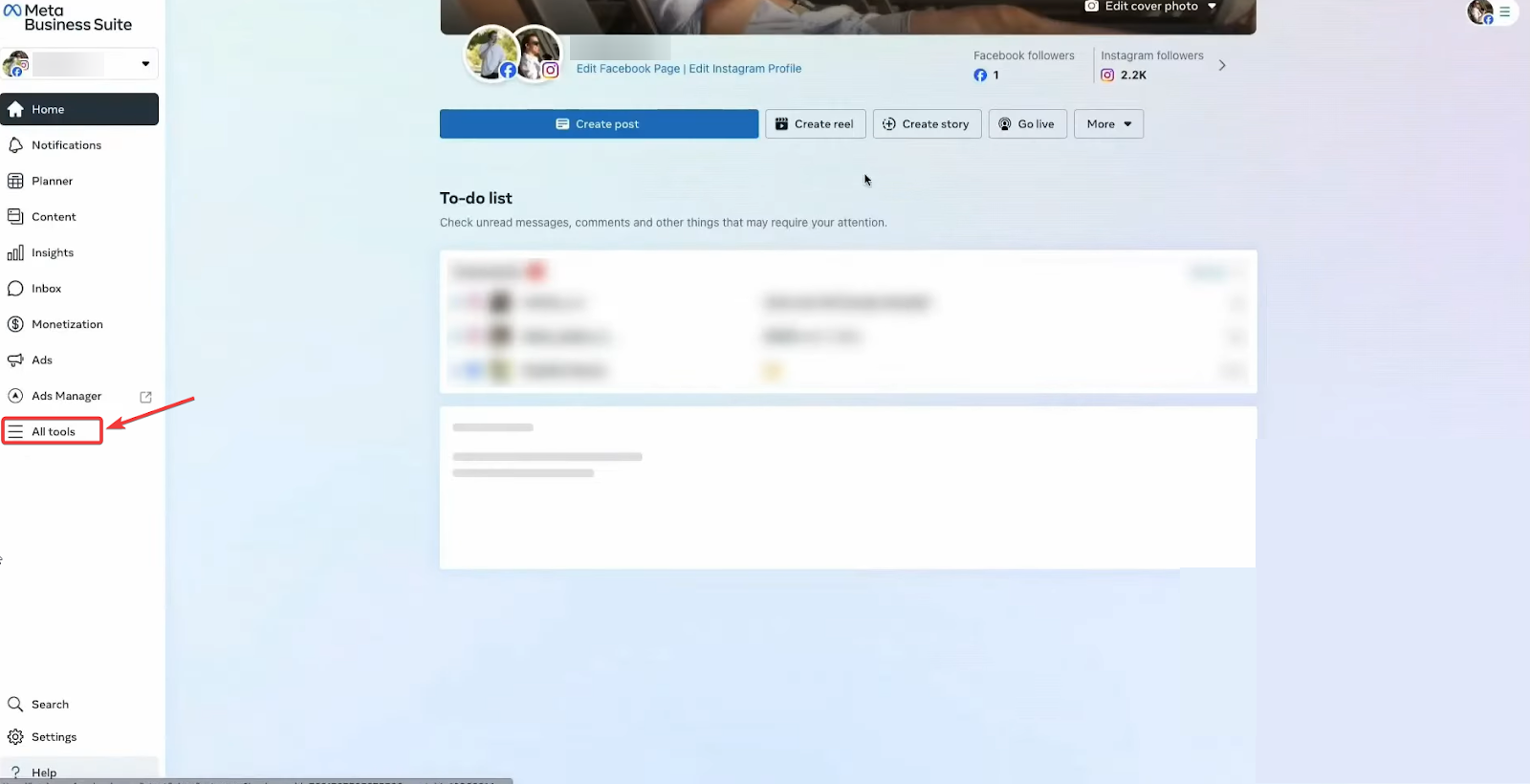Click the account avatar in sidebar

pos(15,64)
